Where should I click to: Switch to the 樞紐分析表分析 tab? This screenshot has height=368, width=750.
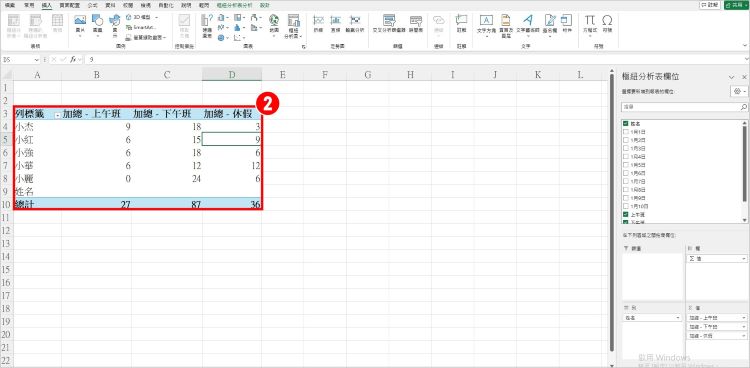click(x=234, y=5)
